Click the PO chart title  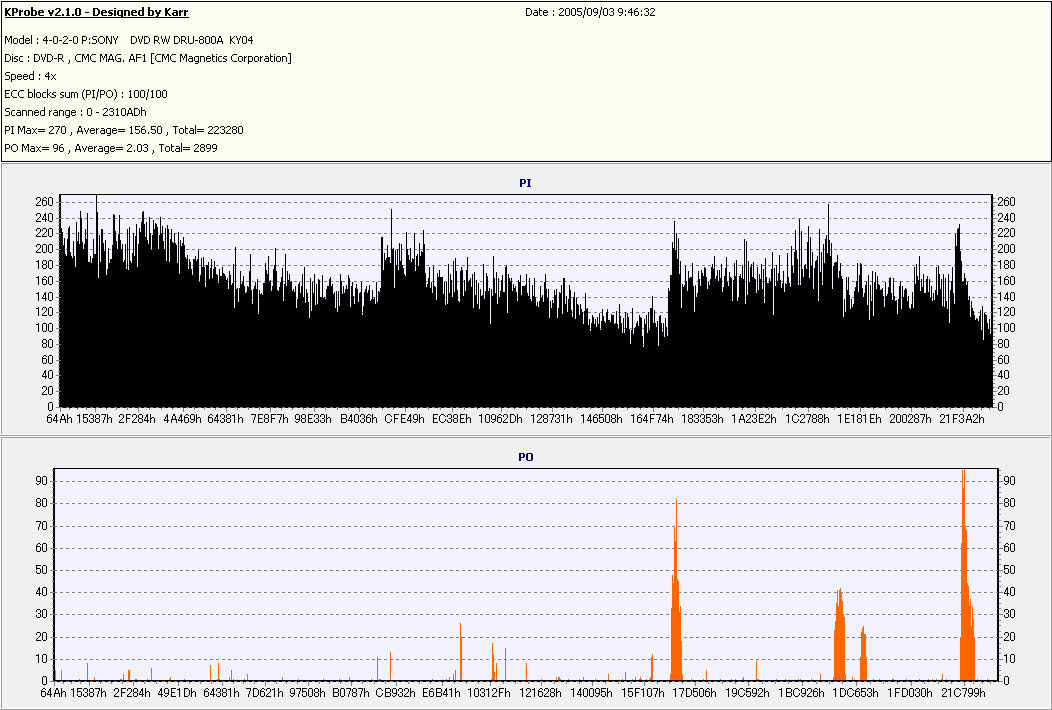pos(525,457)
